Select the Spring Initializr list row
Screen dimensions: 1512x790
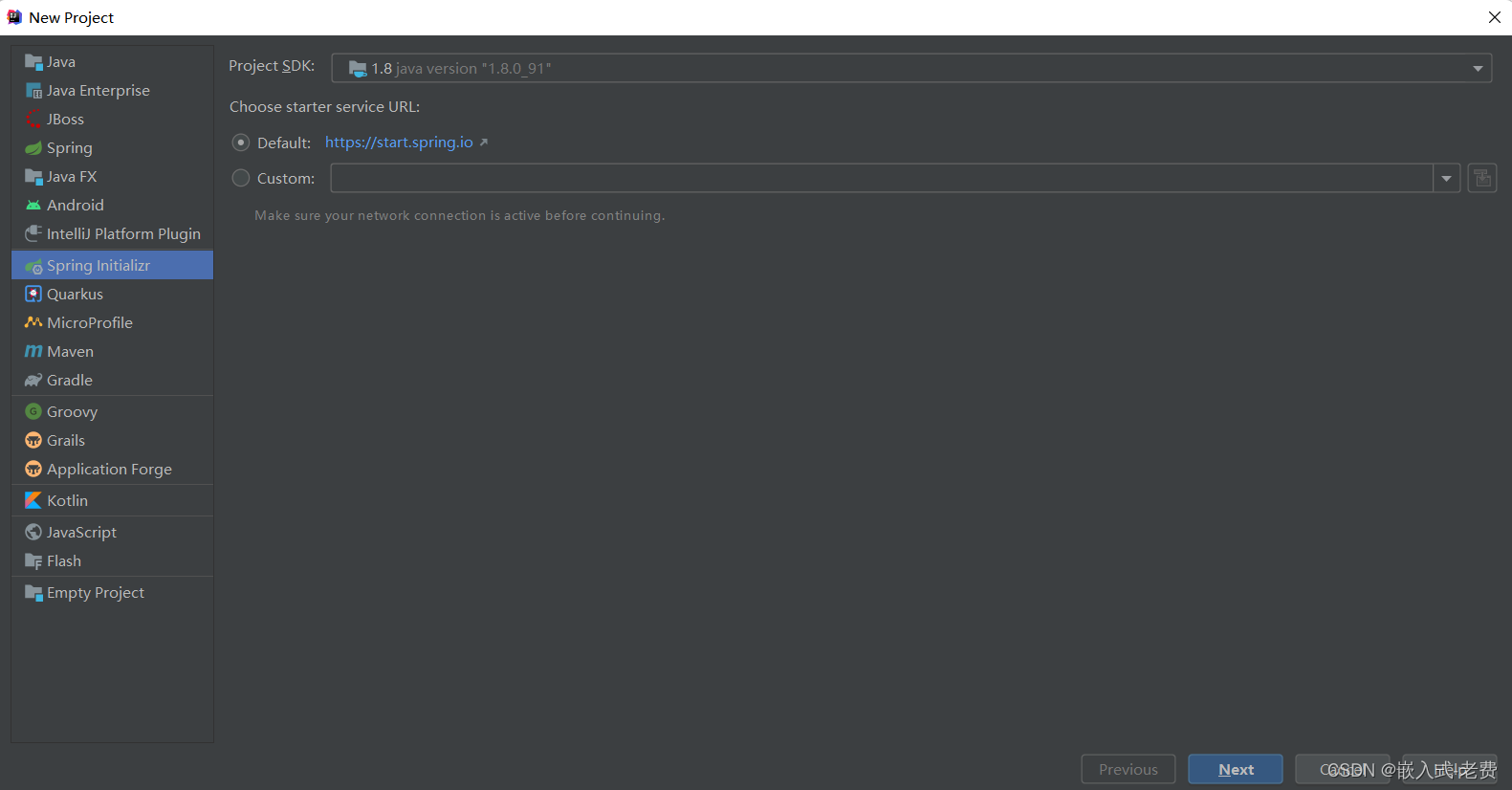pos(112,266)
